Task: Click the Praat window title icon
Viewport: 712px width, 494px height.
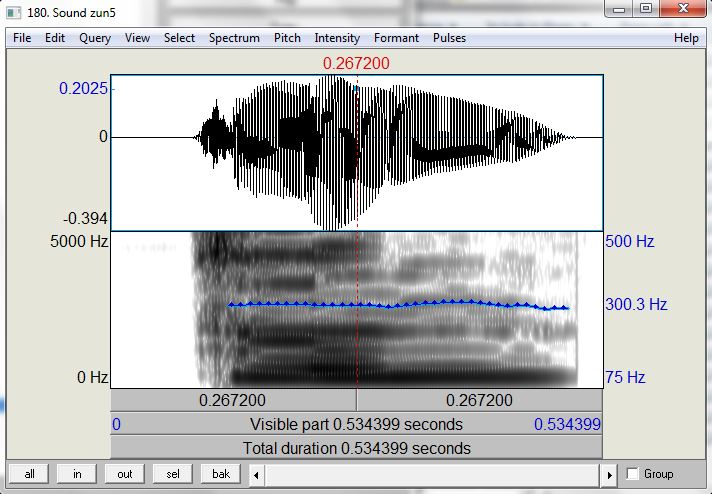Action: tap(14, 12)
